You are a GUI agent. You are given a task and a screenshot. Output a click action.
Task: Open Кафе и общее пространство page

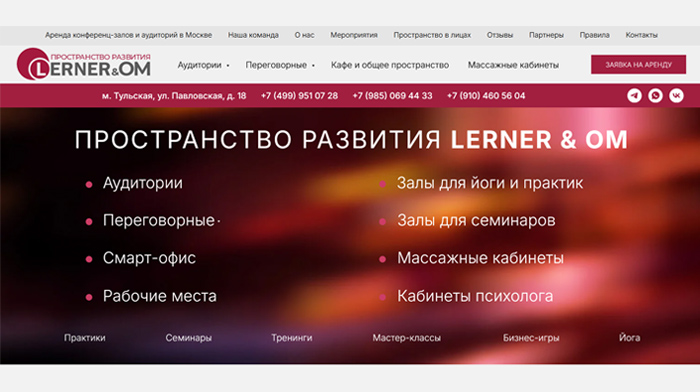pyautogui.click(x=390, y=65)
